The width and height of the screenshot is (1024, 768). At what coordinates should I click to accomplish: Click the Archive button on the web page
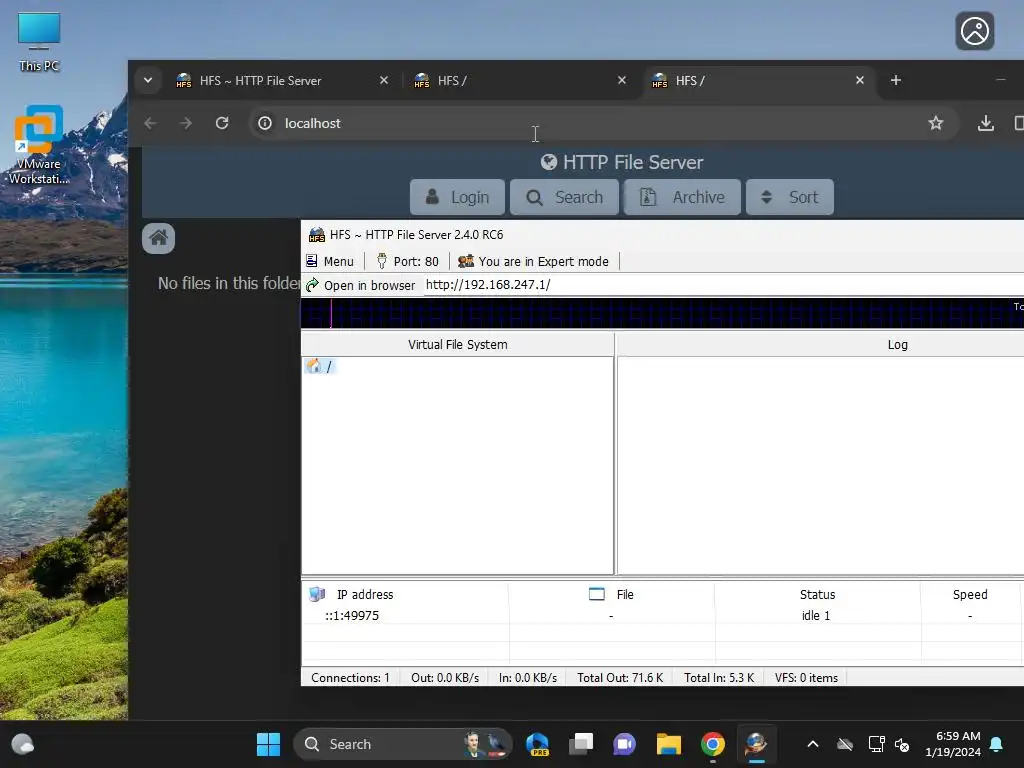pos(682,197)
